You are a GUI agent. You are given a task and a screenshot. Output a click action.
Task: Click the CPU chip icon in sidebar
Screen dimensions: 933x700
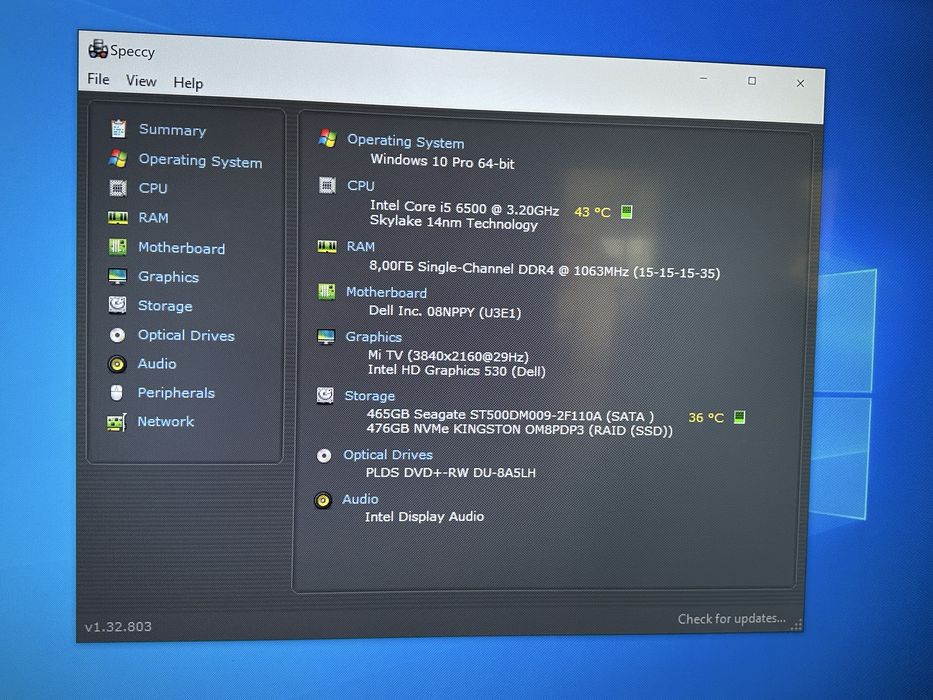coord(118,188)
